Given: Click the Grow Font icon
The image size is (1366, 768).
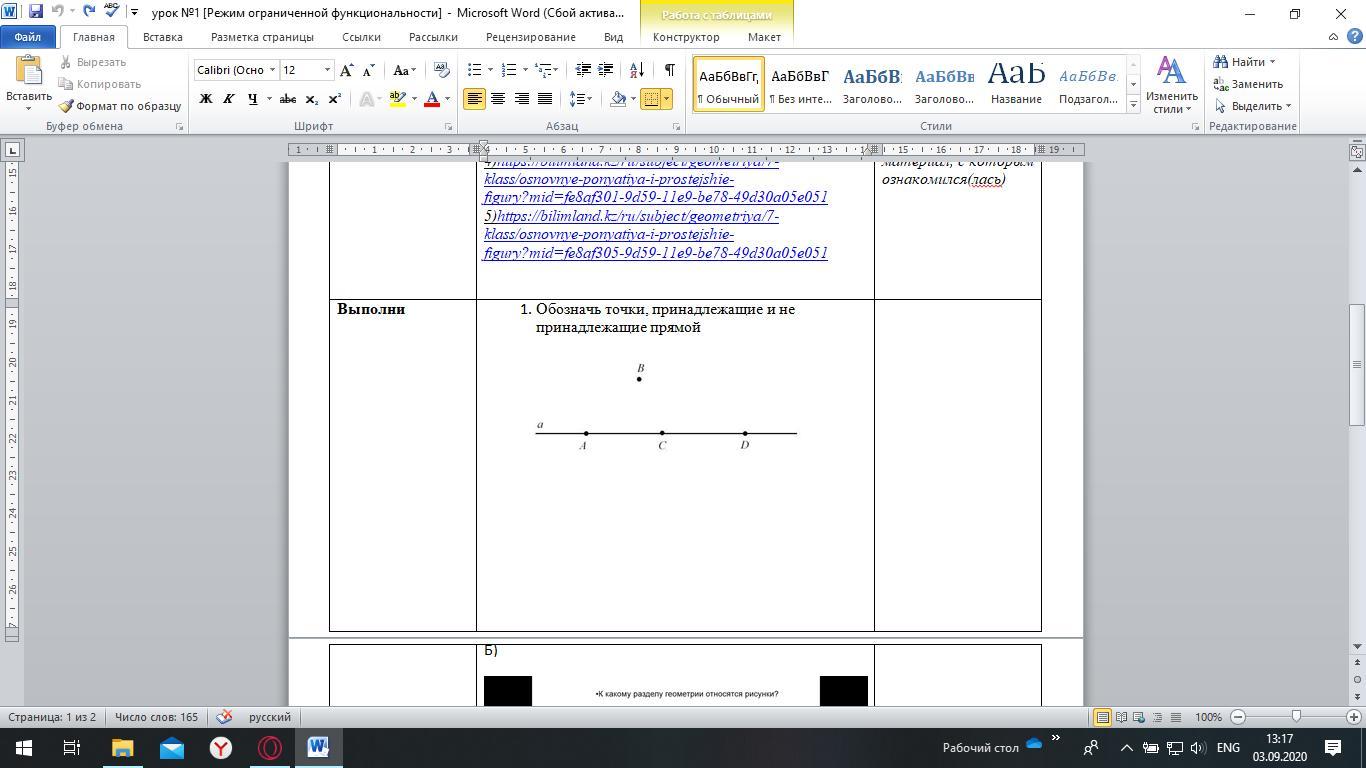Looking at the screenshot, I should click(346, 70).
